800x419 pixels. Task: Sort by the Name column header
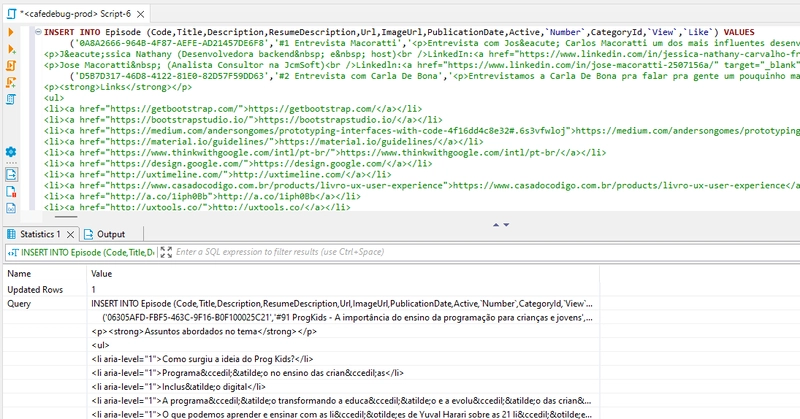19,273
